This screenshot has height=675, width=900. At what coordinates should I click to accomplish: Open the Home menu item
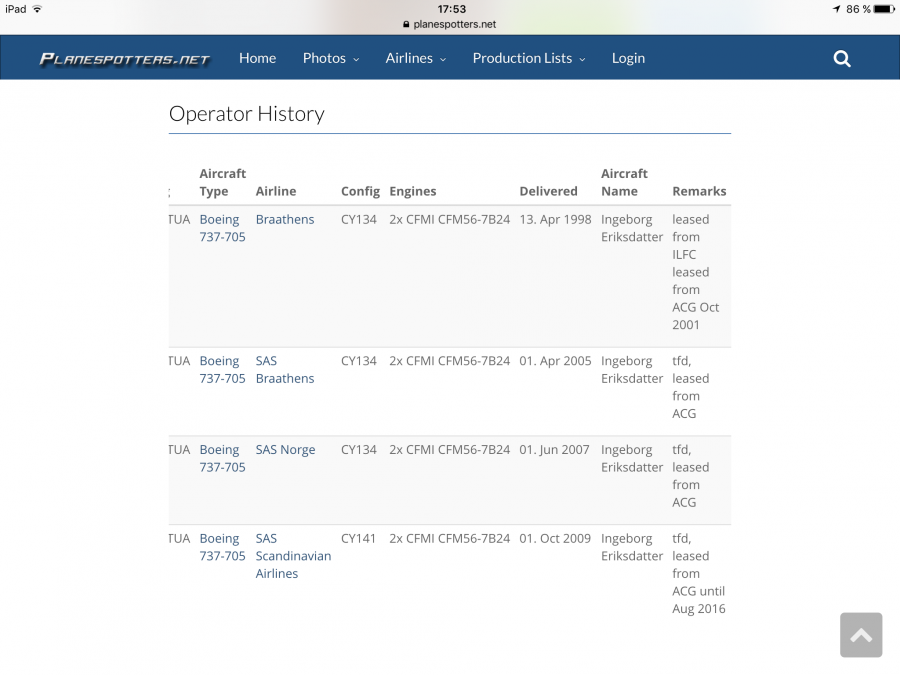point(258,58)
